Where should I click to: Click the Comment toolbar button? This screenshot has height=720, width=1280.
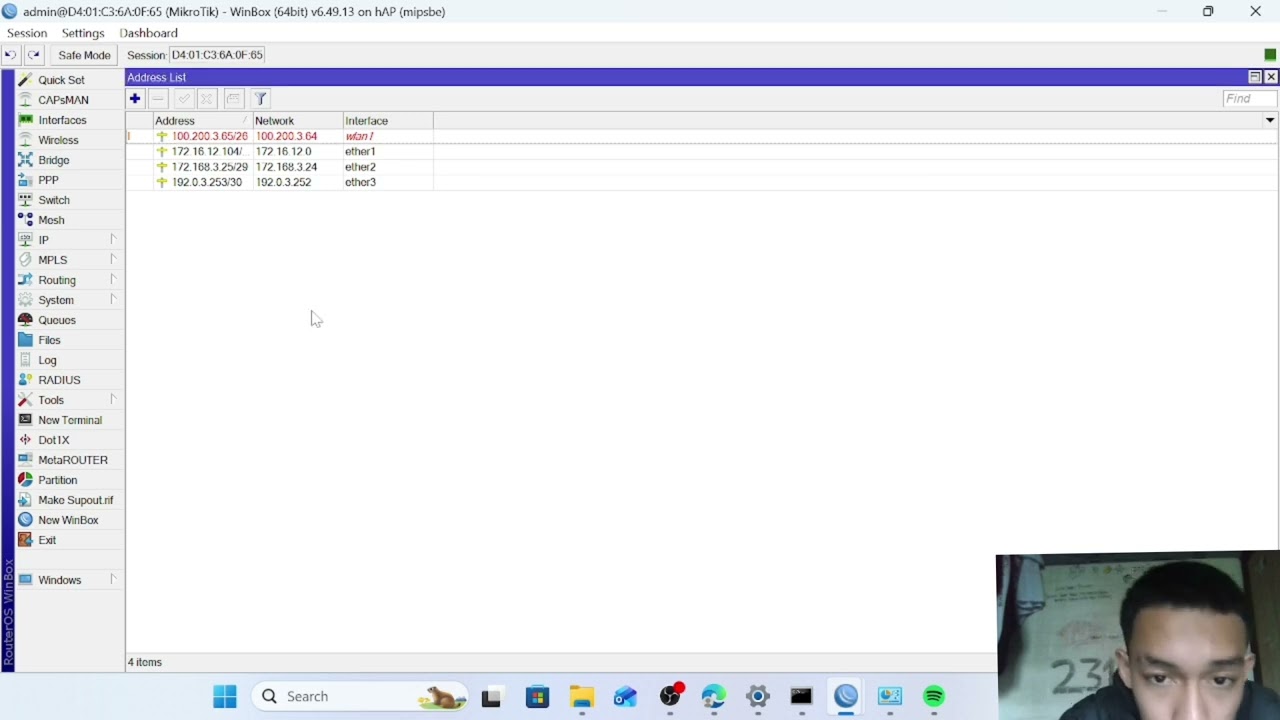[x=233, y=98]
